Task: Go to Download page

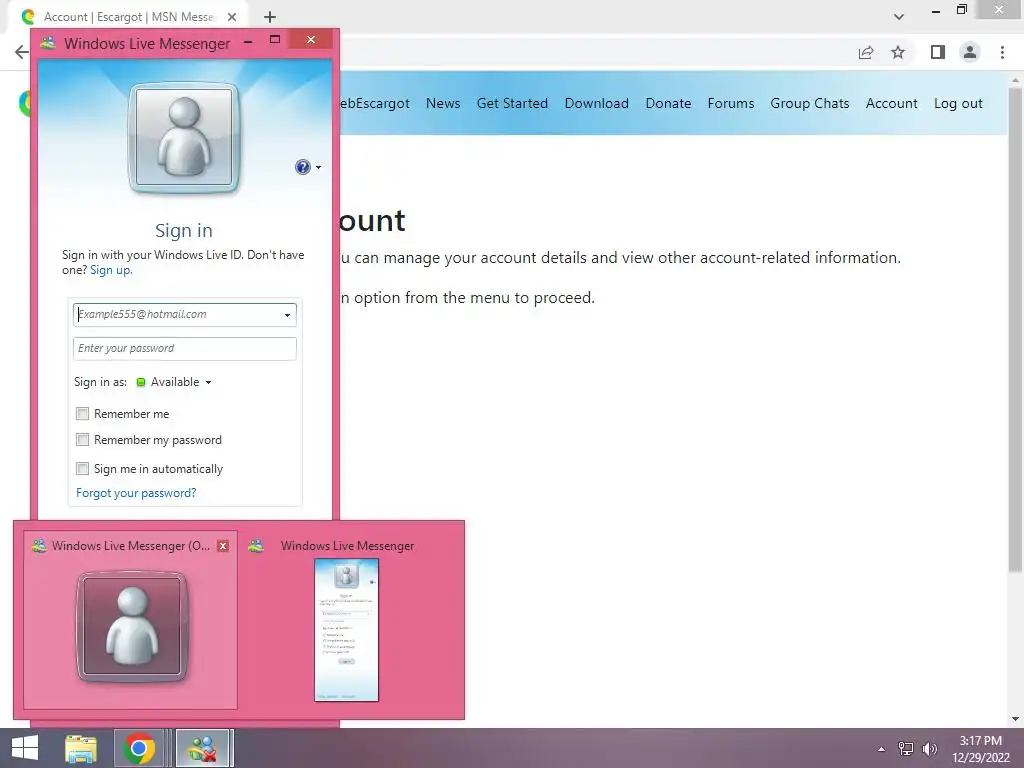Action: (596, 103)
